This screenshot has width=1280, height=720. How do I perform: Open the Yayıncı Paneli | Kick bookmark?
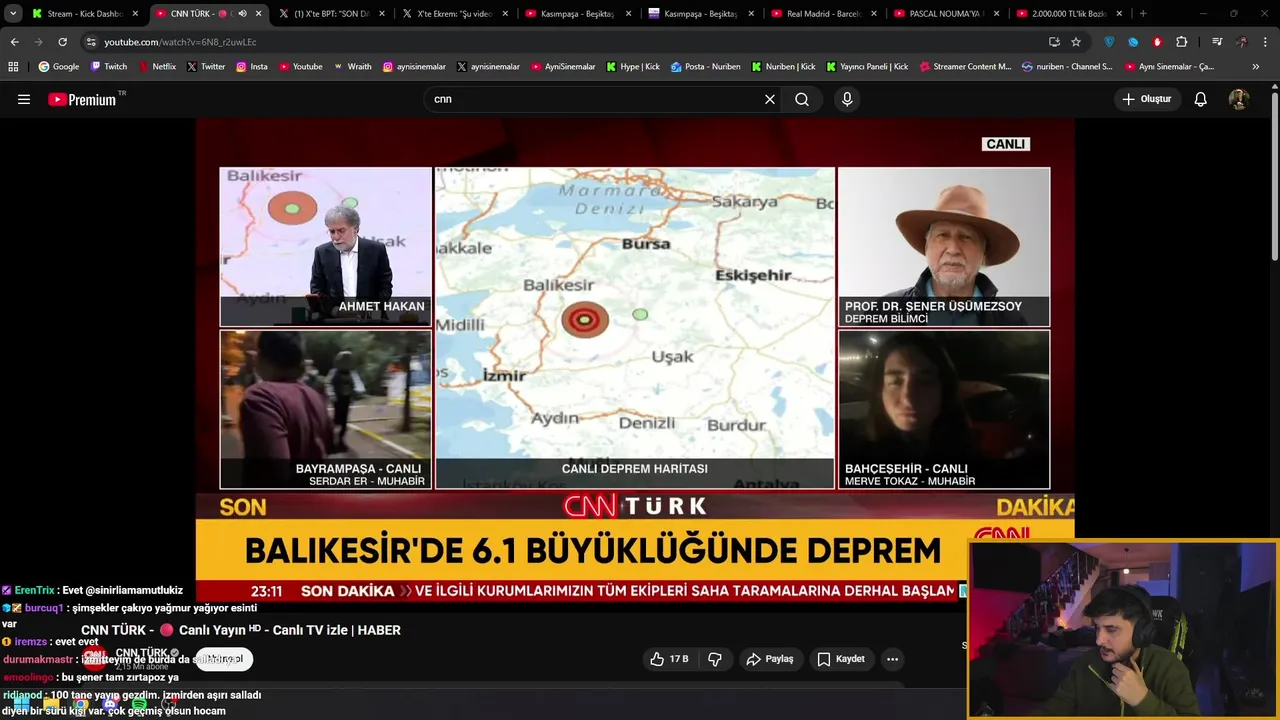tap(867, 67)
